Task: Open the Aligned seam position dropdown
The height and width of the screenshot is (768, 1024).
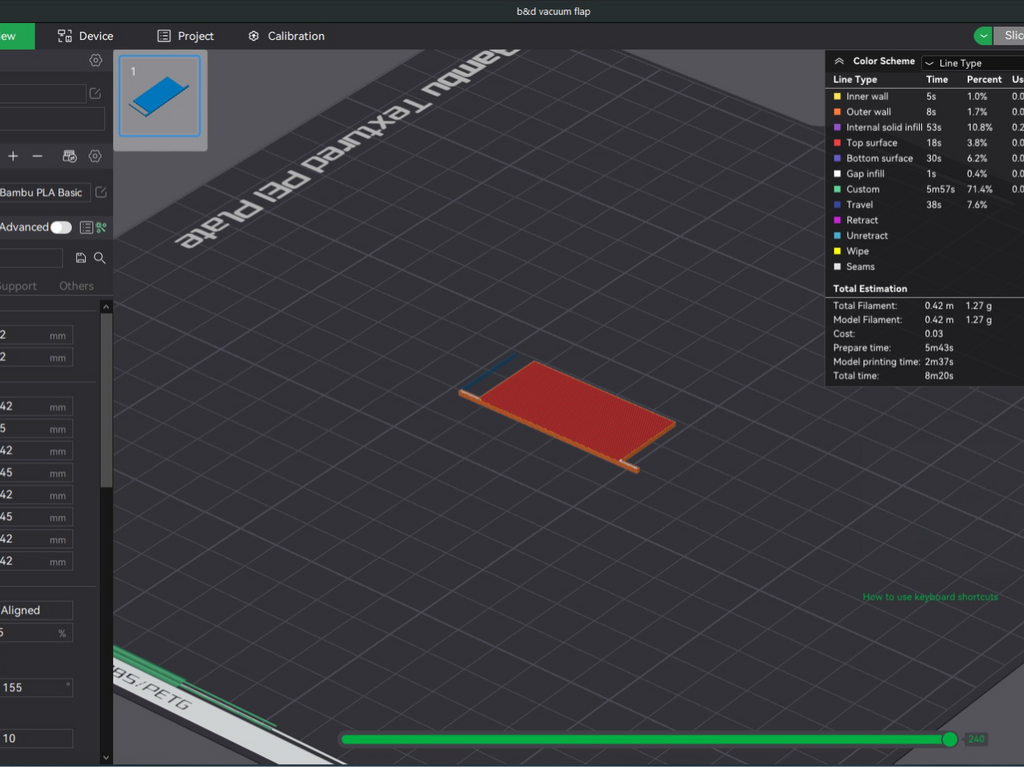Action: pyautogui.click(x=35, y=611)
